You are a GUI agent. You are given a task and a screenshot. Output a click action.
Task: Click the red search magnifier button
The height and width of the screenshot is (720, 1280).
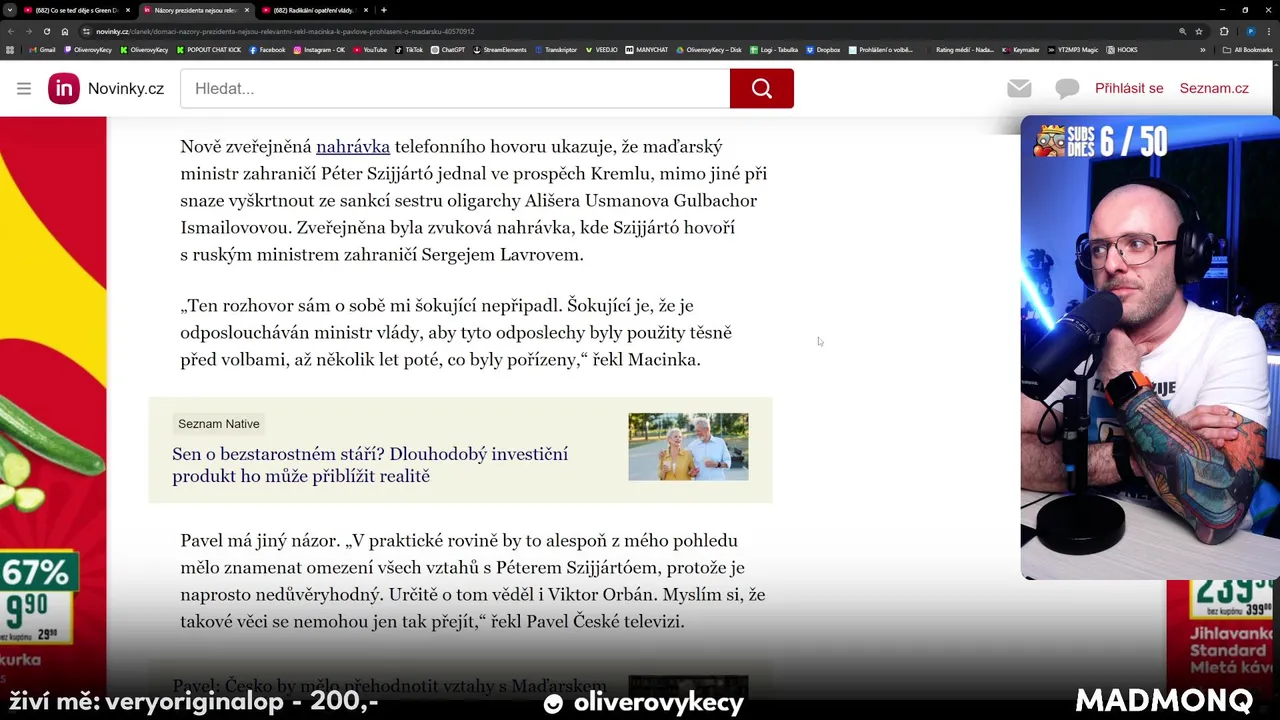pyautogui.click(x=762, y=88)
